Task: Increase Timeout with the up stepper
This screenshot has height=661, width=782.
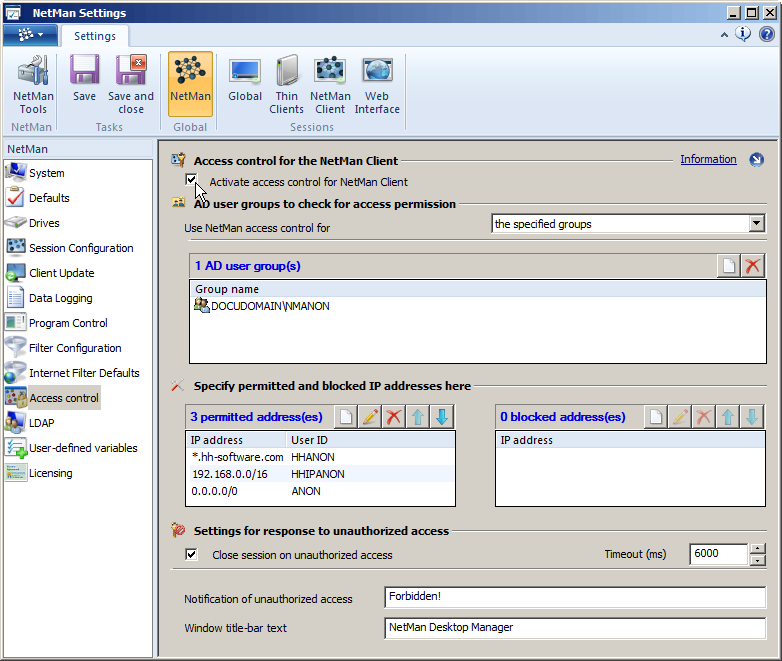Action: (758, 549)
